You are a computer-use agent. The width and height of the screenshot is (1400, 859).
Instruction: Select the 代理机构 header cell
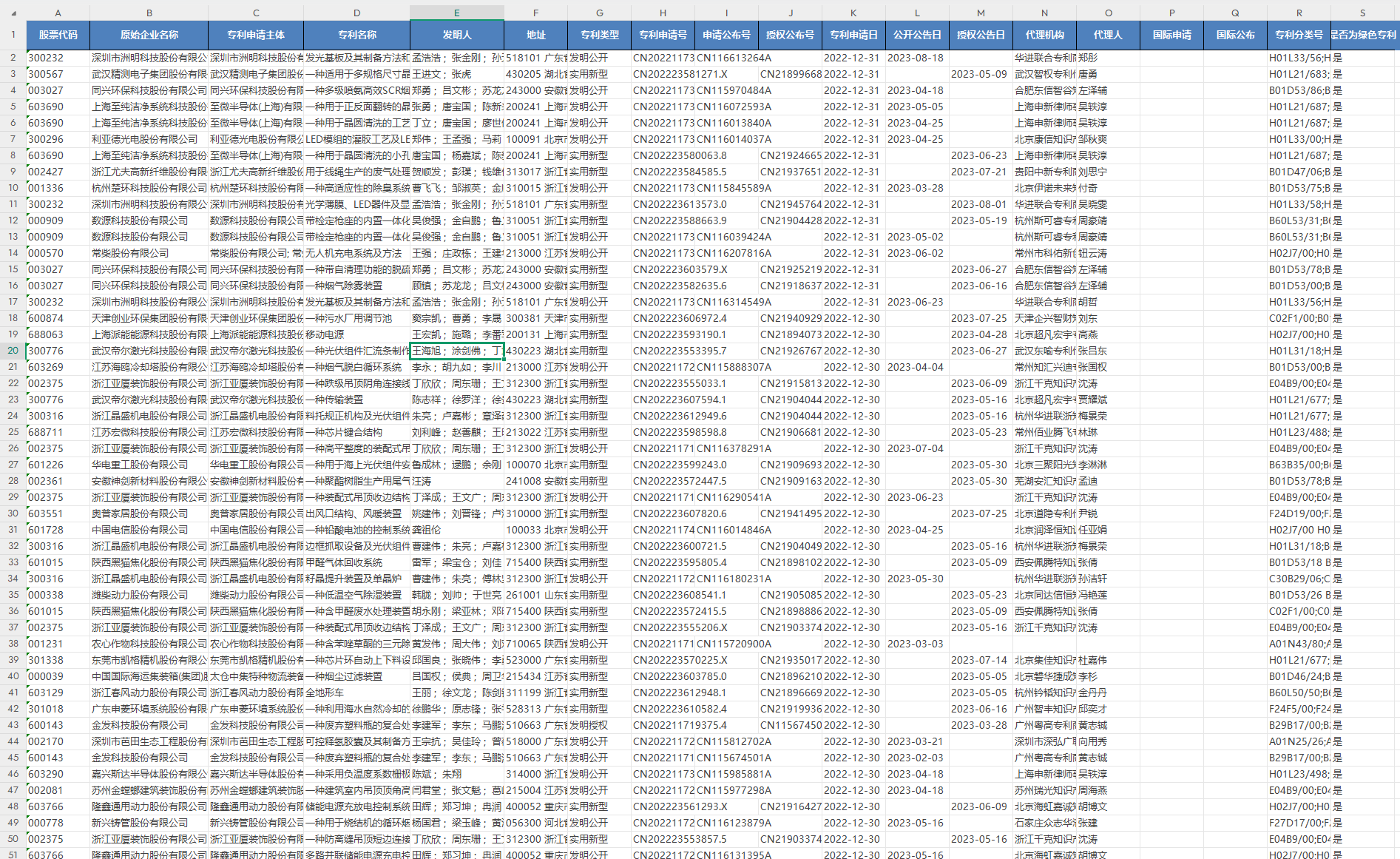click(x=1045, y=35)
